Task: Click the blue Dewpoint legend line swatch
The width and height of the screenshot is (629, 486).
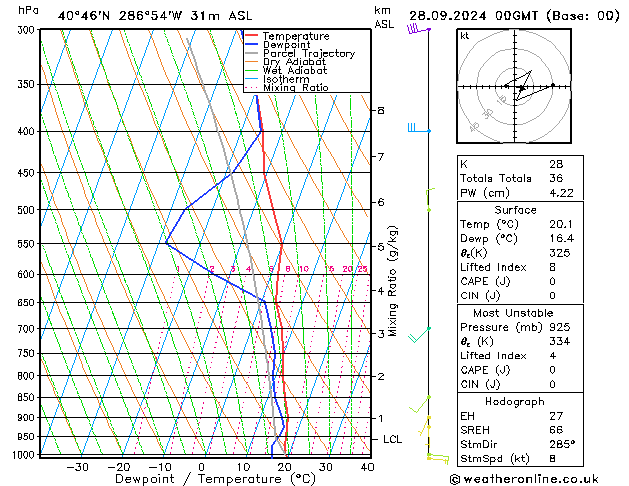Action: [252, 45]
